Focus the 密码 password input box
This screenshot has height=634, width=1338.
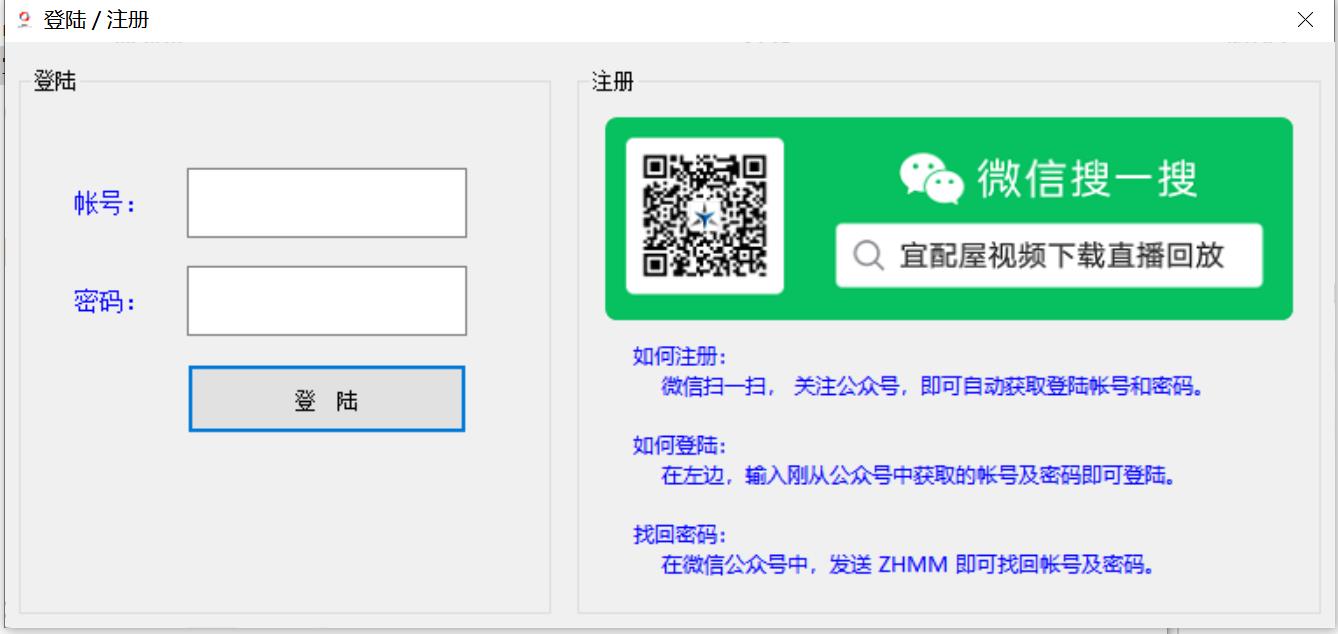point(327,301)
